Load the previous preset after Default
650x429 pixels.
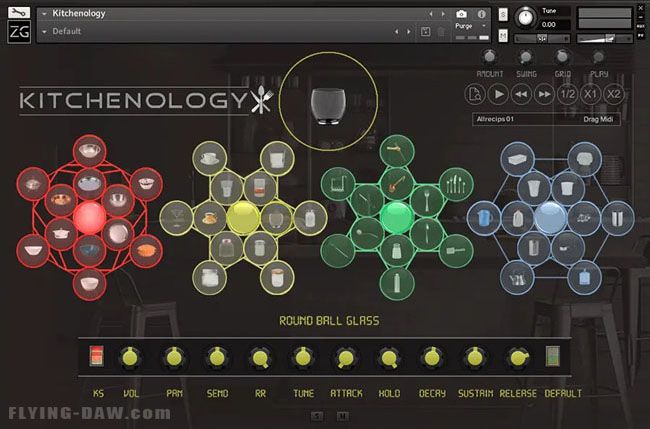[x=396, y=32]
